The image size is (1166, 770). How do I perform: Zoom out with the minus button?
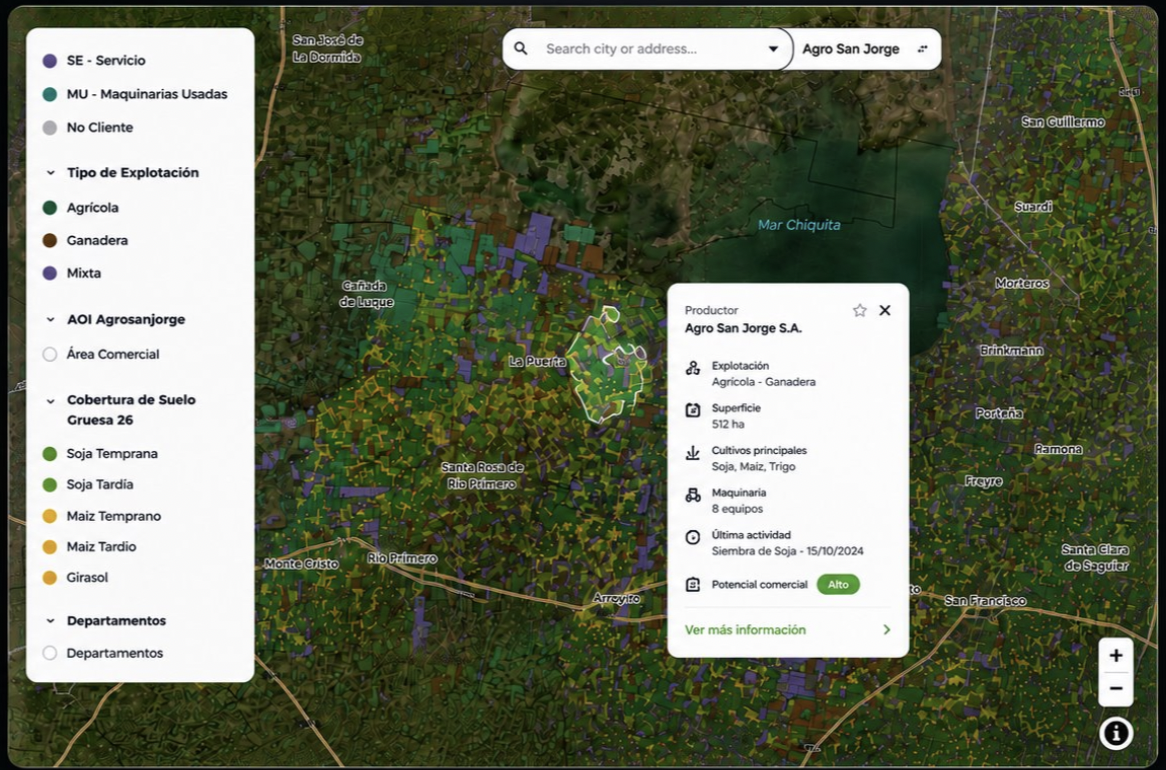pos(1115,689)
